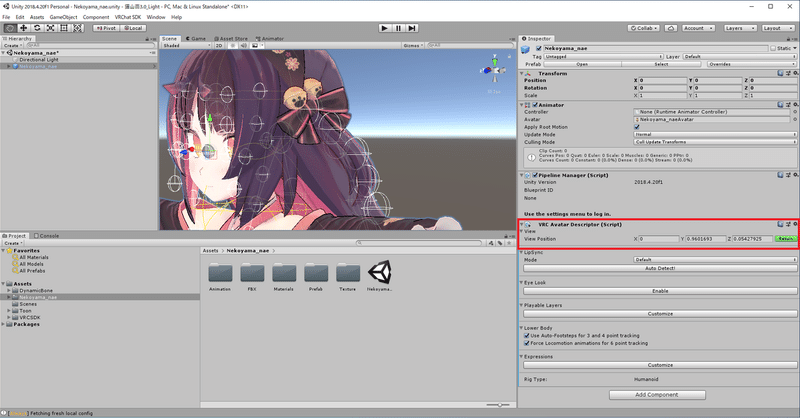Open the cloud services icon
Screen dimensions: 800x418
click(x=671, y=28)
